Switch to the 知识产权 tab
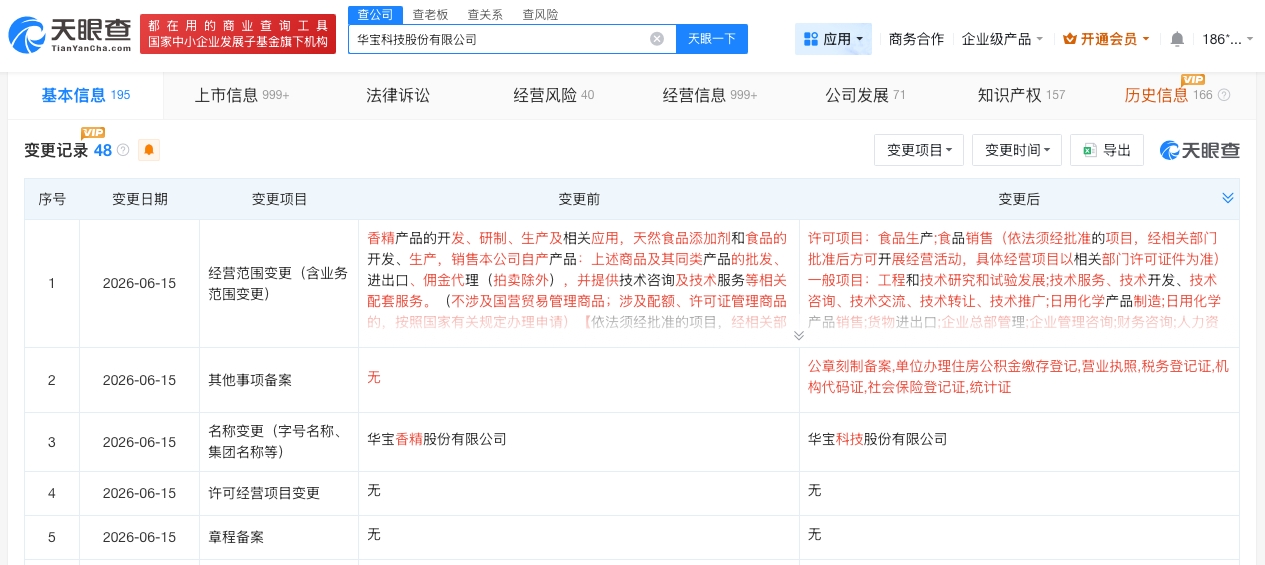This screenshot has width=1265, height=565. (x=1021, y=96)
